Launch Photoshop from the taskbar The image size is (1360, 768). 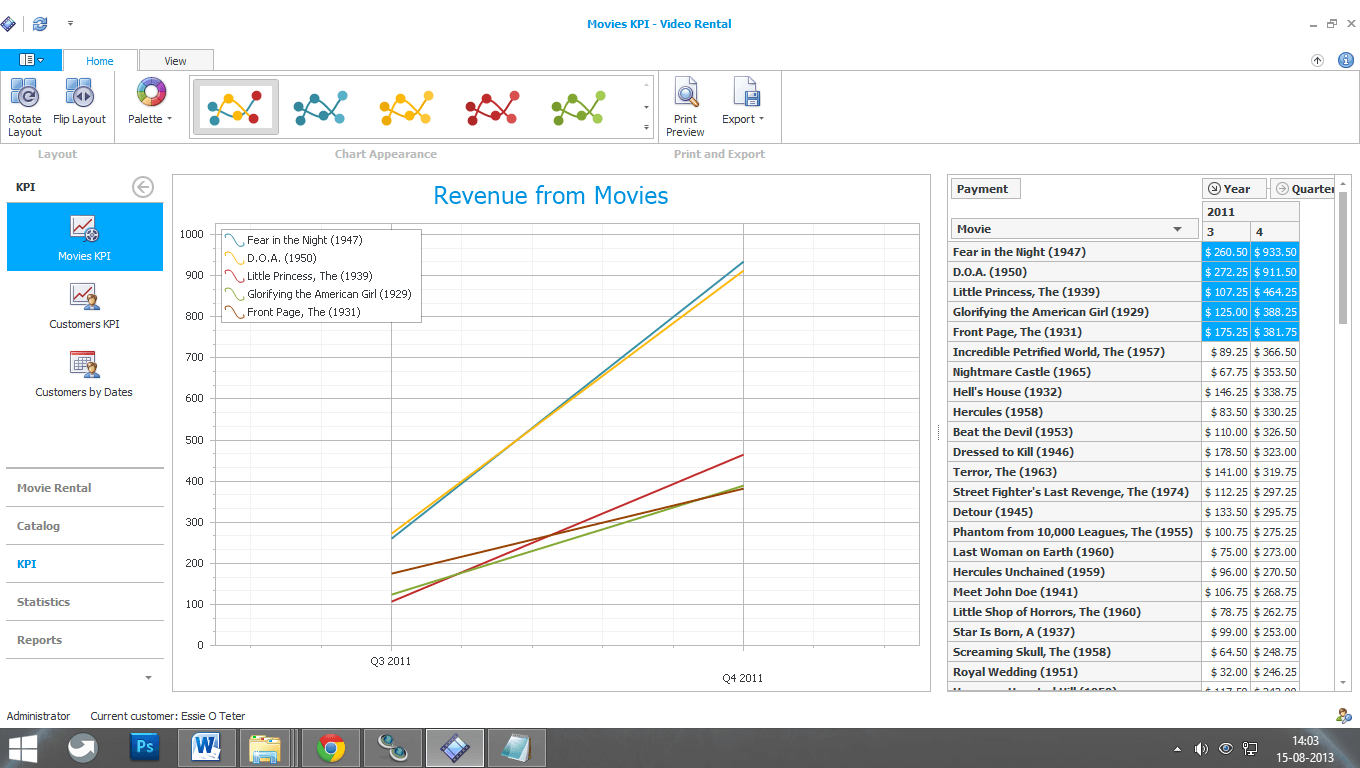click(x=145, y=747)
